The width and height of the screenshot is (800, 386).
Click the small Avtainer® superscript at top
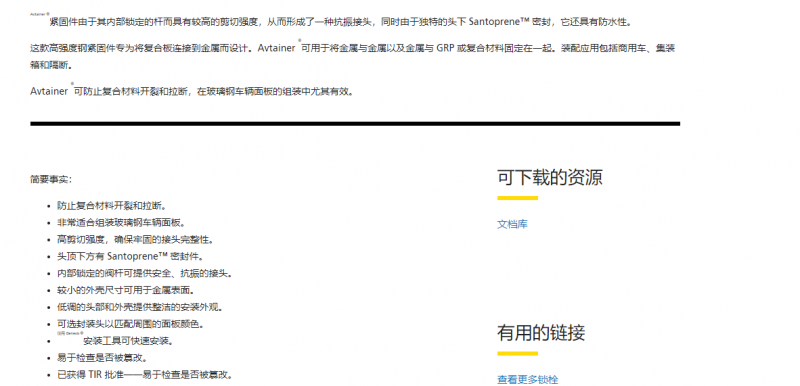point(40,14)
